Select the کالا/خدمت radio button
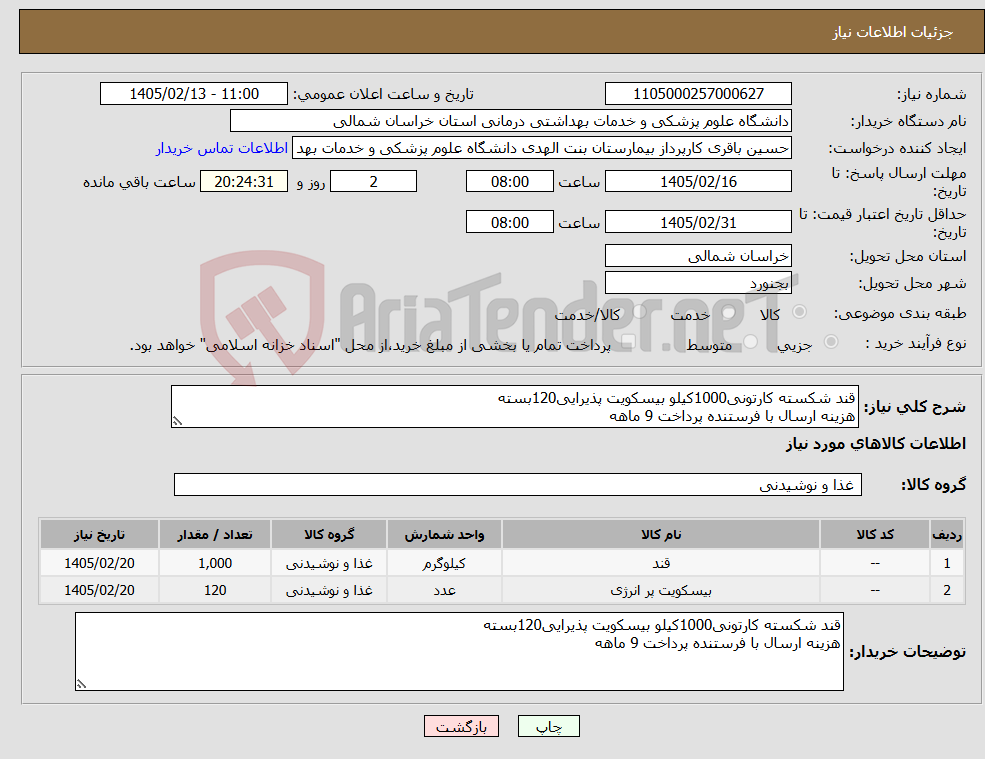 click(x=639, y=312)
